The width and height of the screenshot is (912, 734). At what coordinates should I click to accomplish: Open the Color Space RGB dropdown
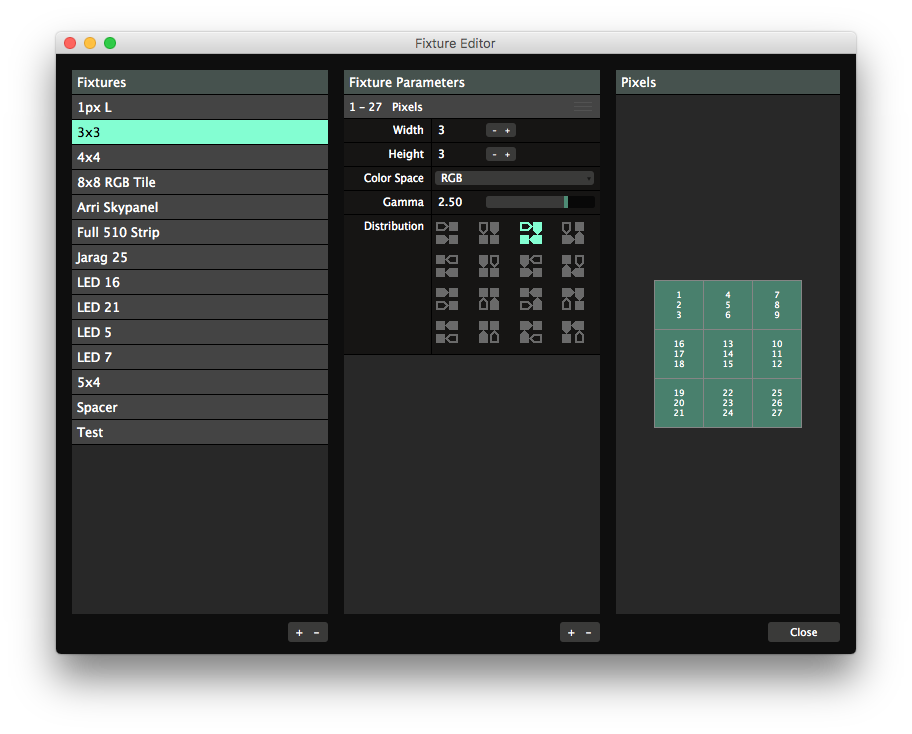tap(514, 178)
